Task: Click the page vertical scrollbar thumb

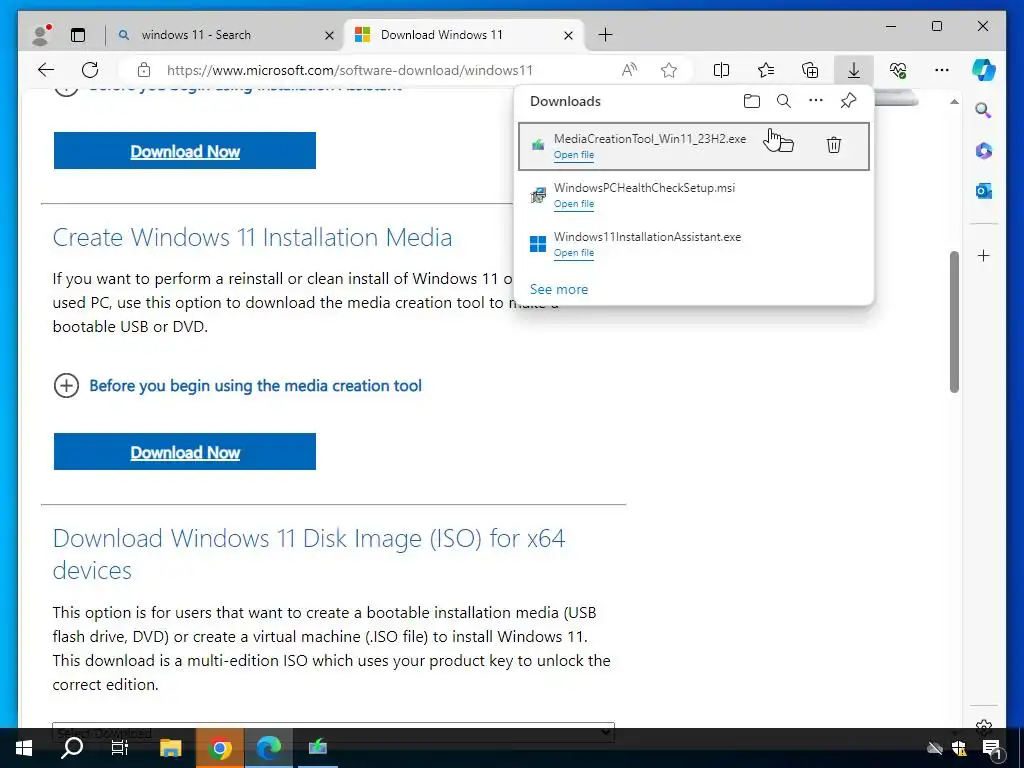Action: [x=954, y=321]
